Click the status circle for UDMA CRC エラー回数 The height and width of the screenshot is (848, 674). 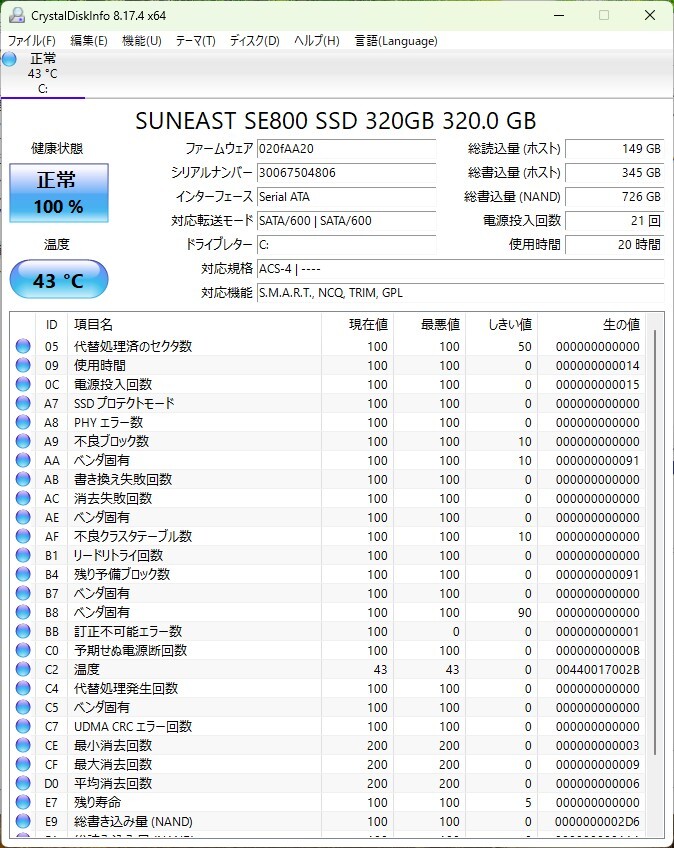[23, 726]
